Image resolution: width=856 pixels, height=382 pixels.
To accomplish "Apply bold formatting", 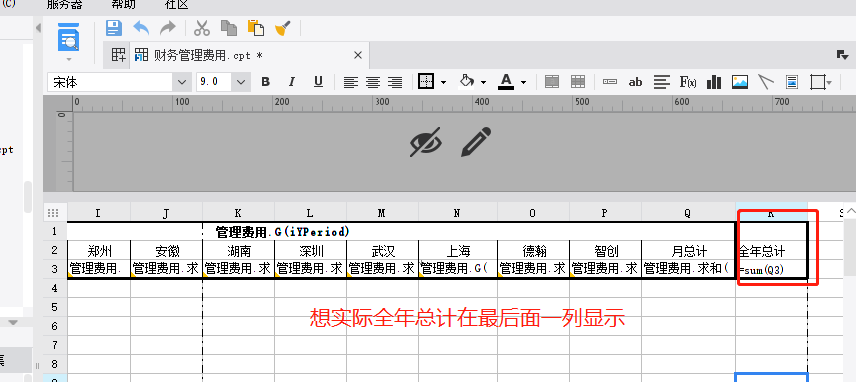I will click(266, 82).
